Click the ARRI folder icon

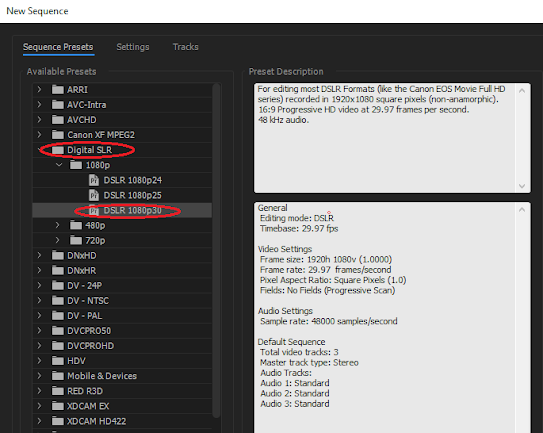(x=58, y=89)
